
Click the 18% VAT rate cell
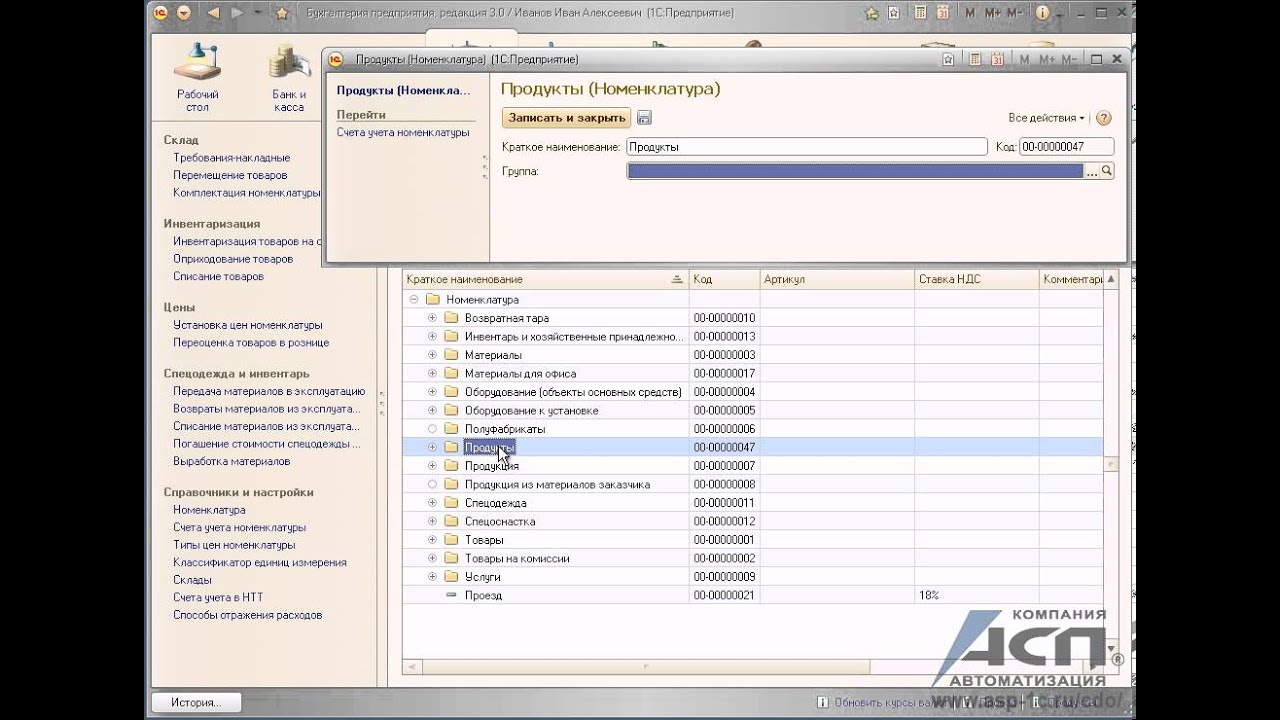(976, 595)
